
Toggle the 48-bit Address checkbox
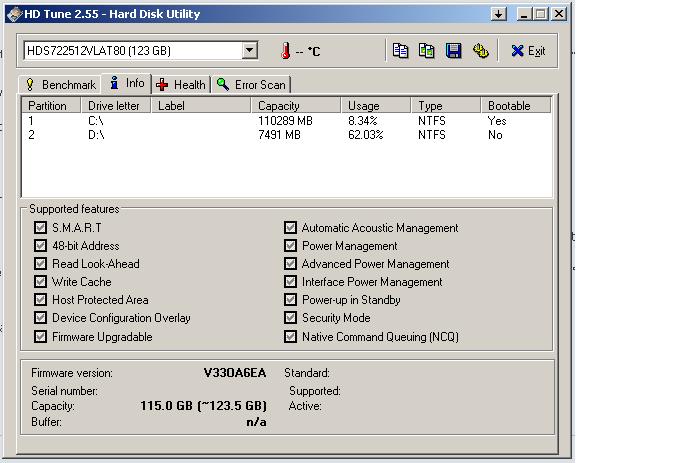(41, 246)
